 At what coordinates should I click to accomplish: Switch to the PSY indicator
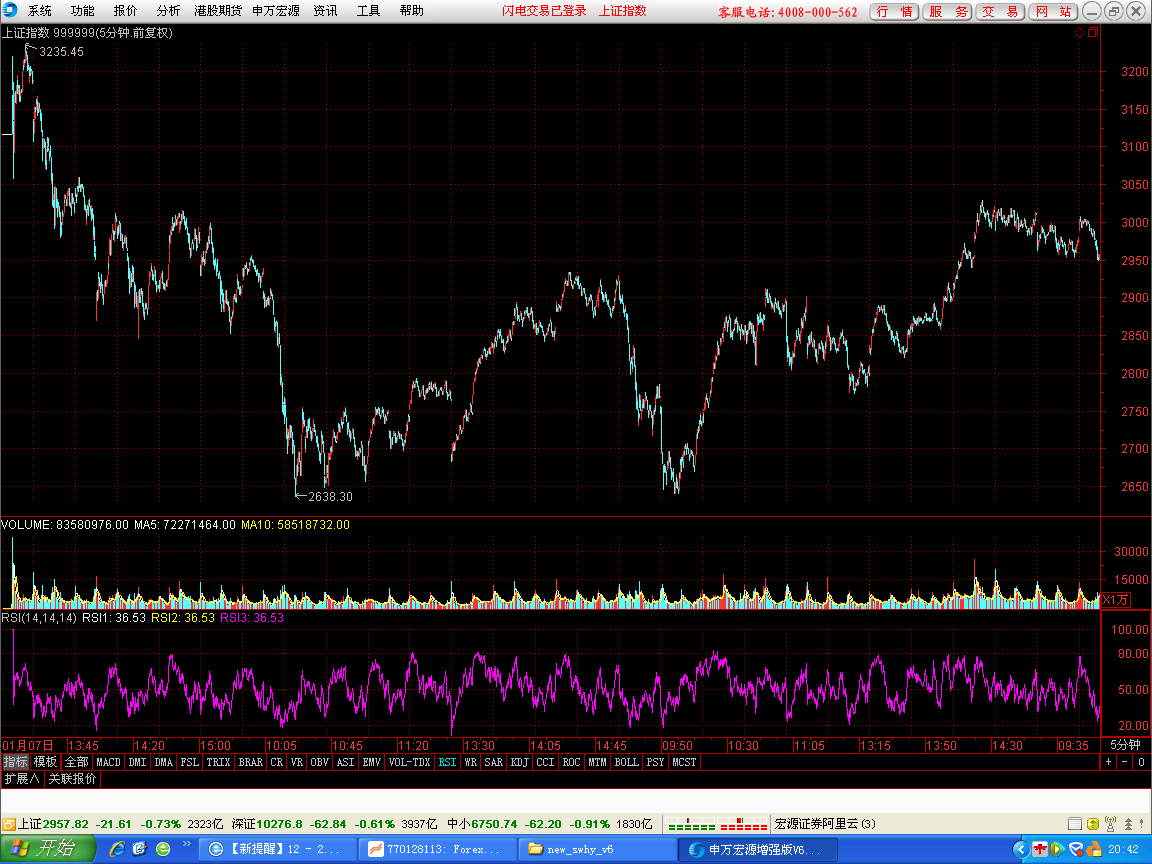click(x=655, y=762)
